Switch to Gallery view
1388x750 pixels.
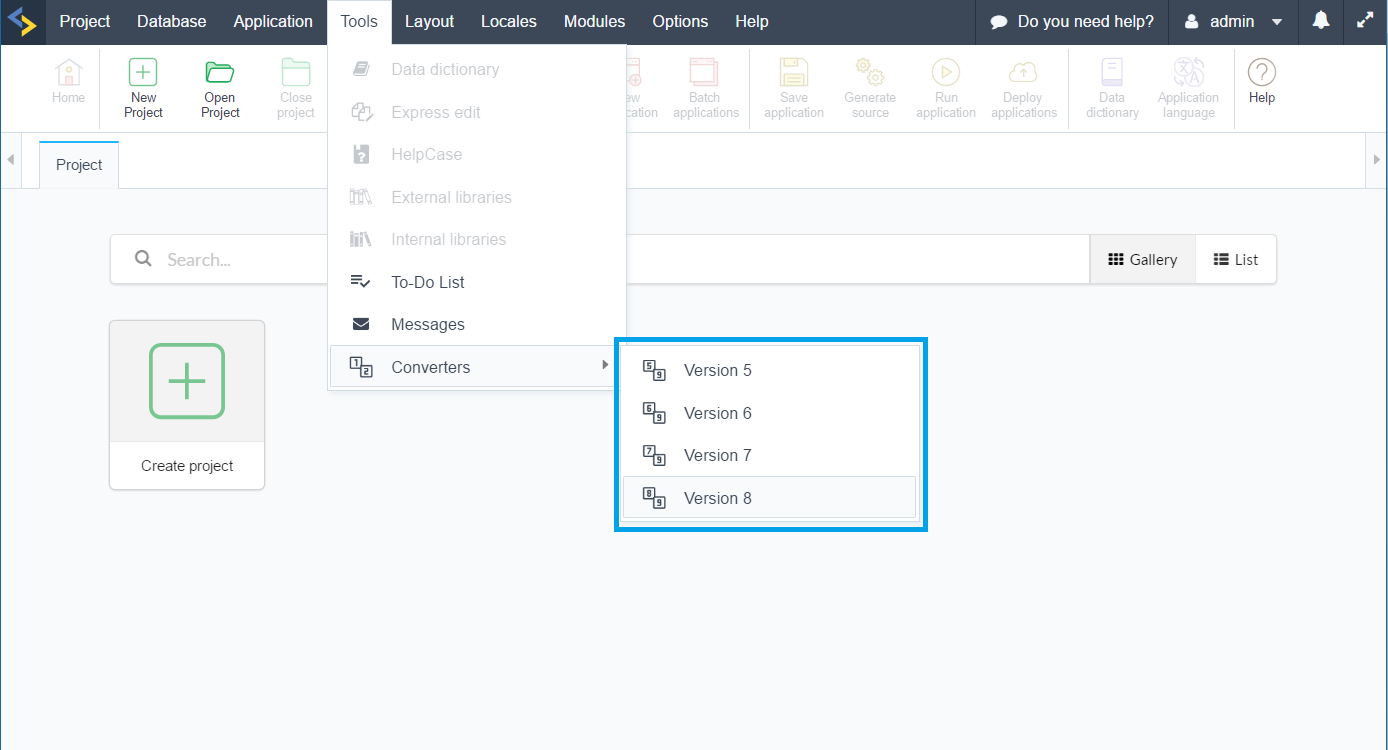pyautogui.click(x=1142, y=260)
